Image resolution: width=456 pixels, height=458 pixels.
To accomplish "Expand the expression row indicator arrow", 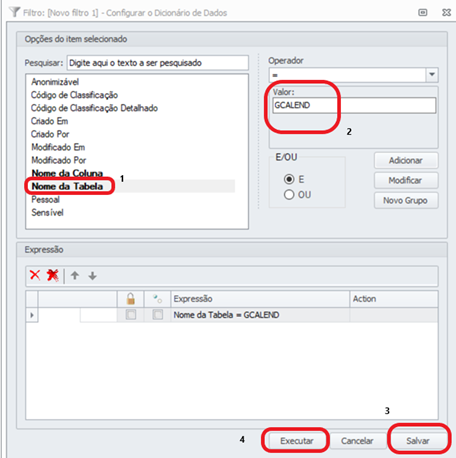I will (32, 315).
